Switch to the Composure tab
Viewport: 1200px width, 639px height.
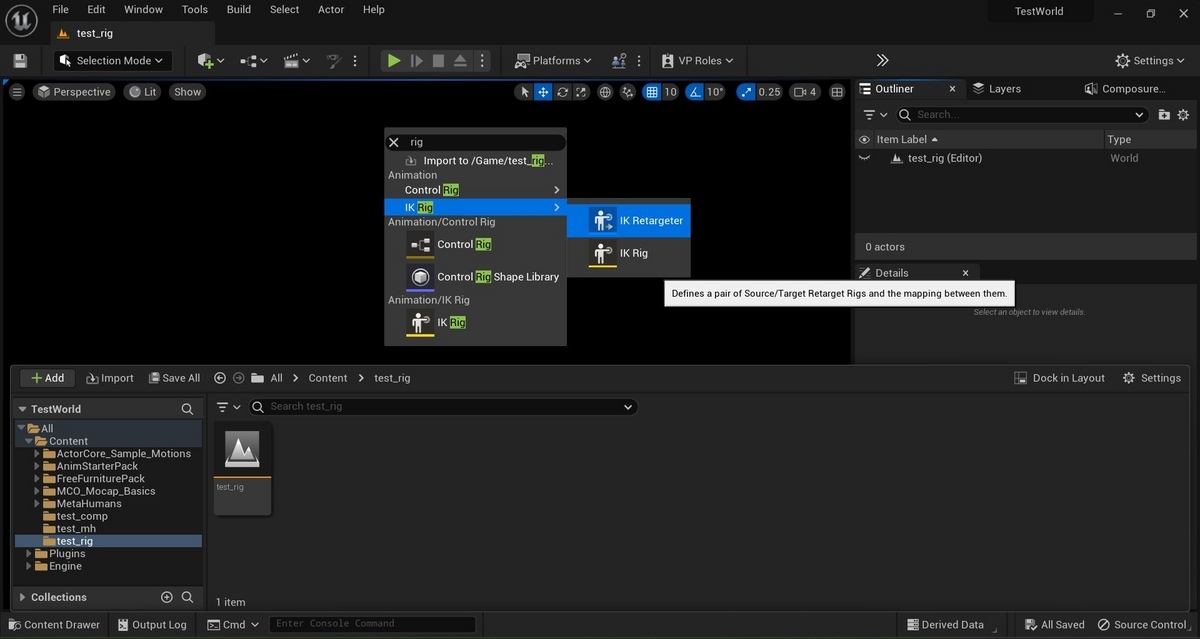pyautogui.click(x=1126, y=88)
